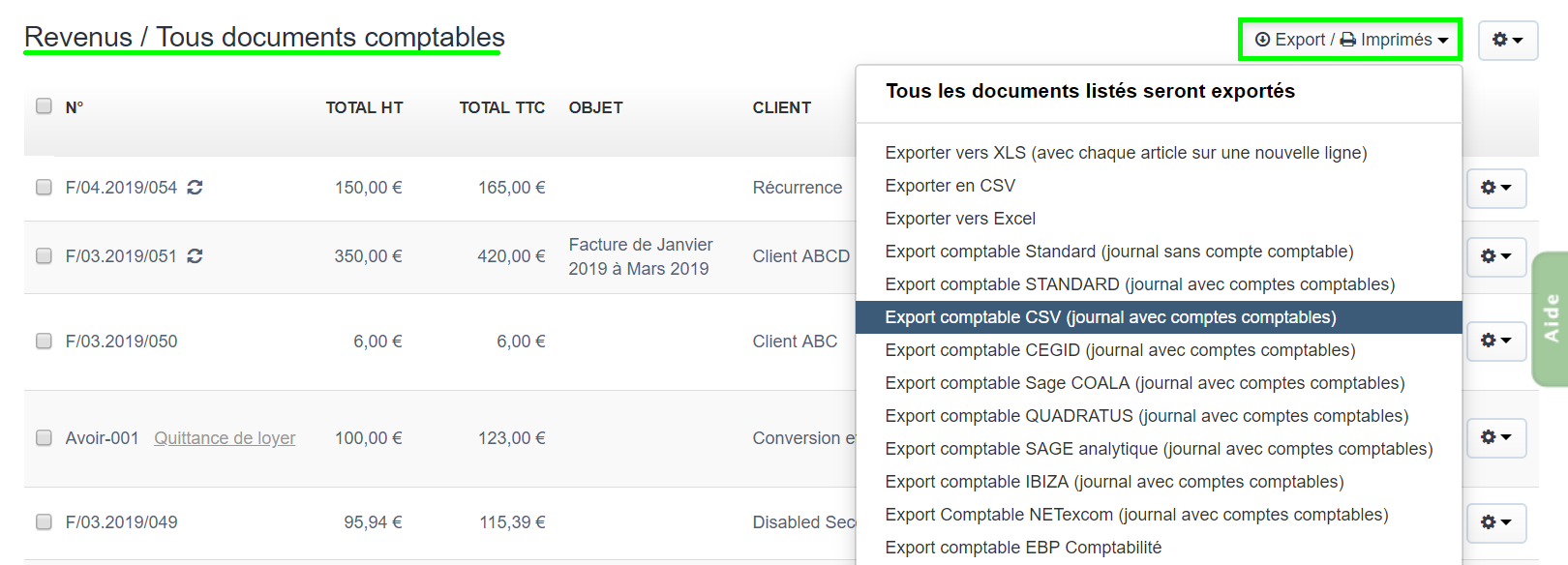Open the Quittance de loyer link
This screenshot has width=1568, height=565.
pyautogui.click(x=225, y=438)
